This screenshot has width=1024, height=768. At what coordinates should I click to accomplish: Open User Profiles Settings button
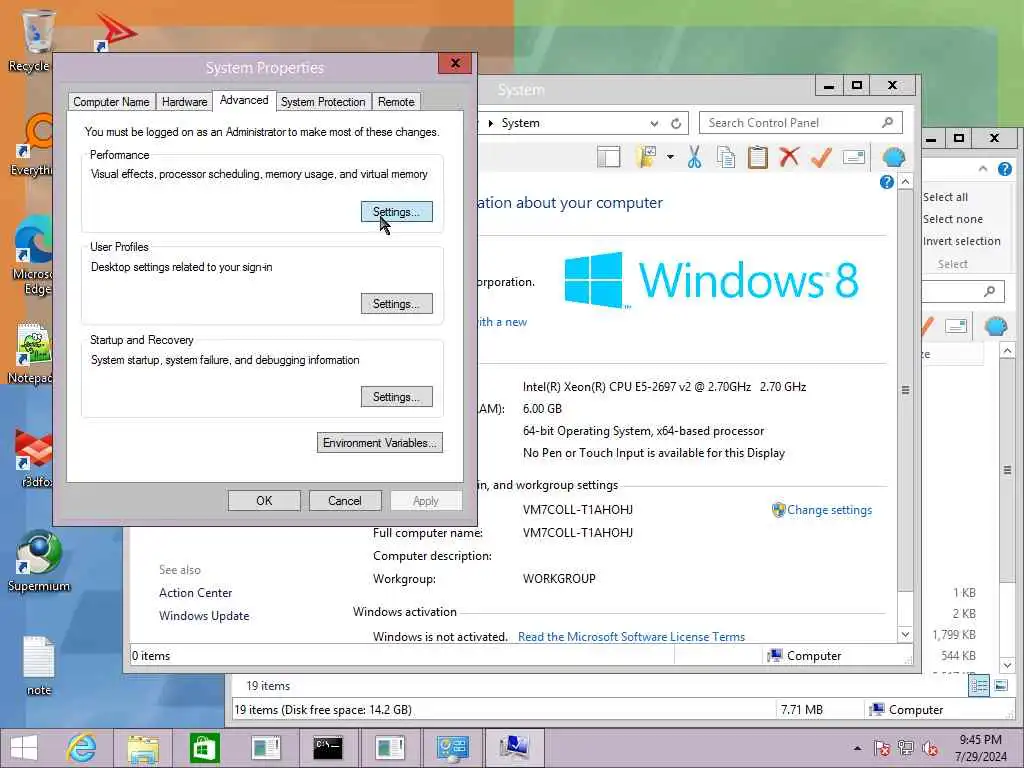pos(396,304)
